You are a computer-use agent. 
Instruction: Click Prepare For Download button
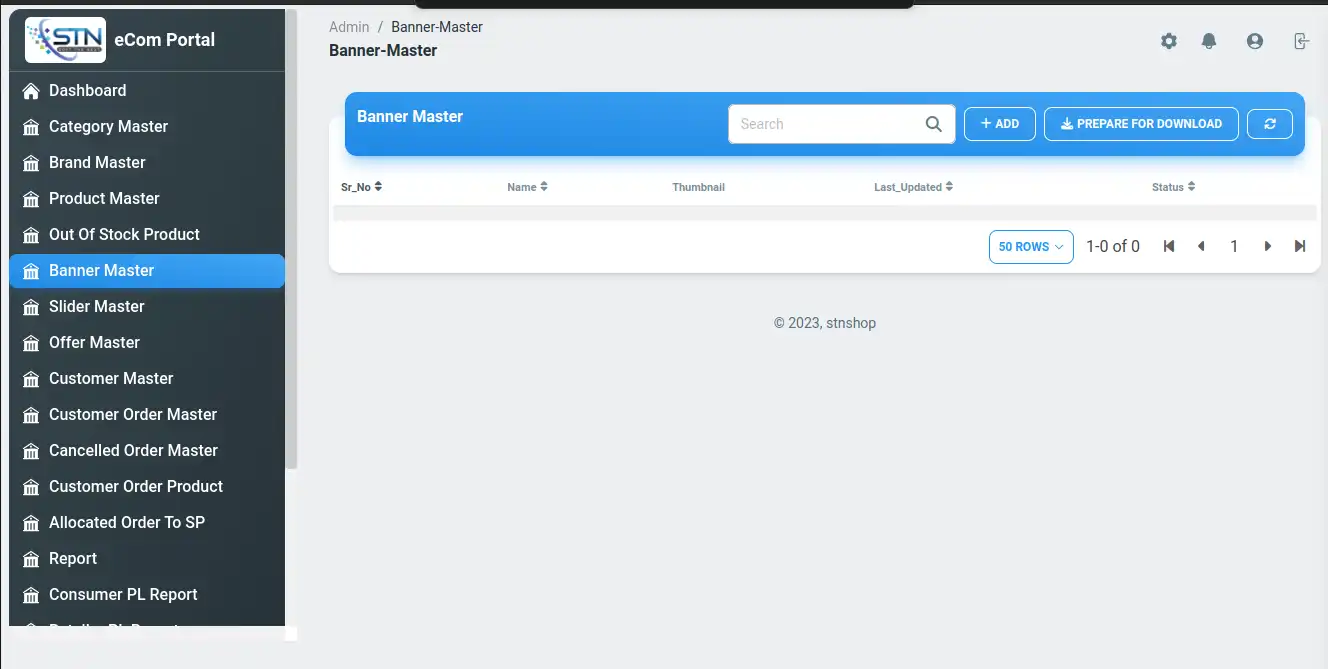point(1141,124)
